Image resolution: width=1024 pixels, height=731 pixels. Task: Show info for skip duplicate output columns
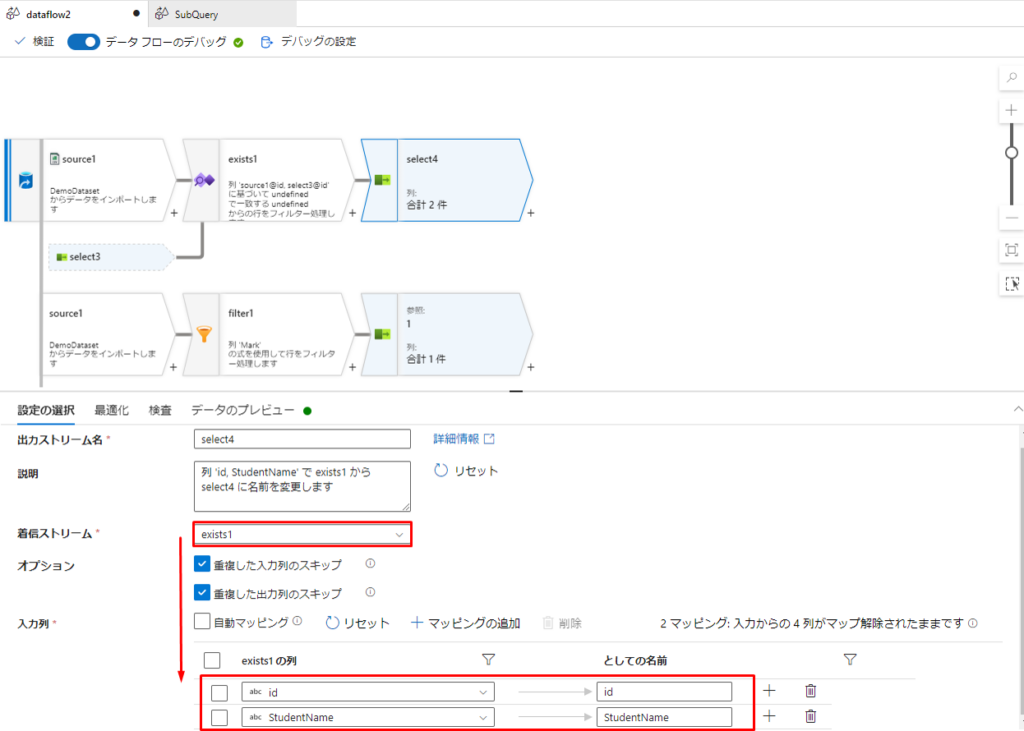click(x=370, y=593)
